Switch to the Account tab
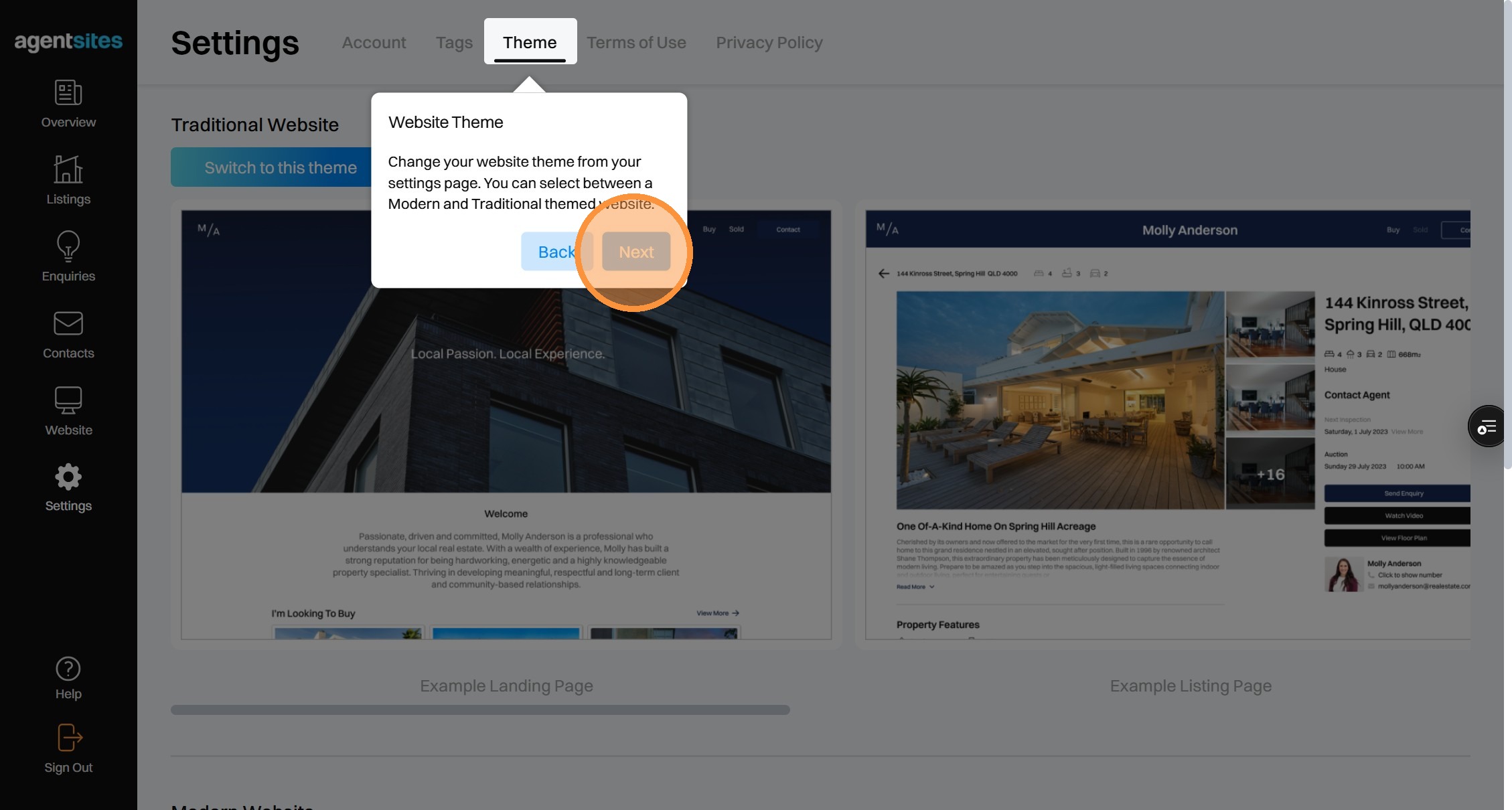This screenshot has width=1512, height=810. coord(374,42)
